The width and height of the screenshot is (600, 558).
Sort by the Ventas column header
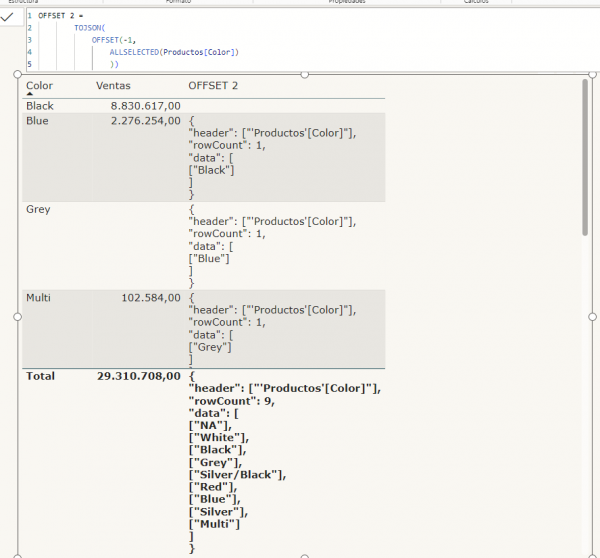pos(113,85)
